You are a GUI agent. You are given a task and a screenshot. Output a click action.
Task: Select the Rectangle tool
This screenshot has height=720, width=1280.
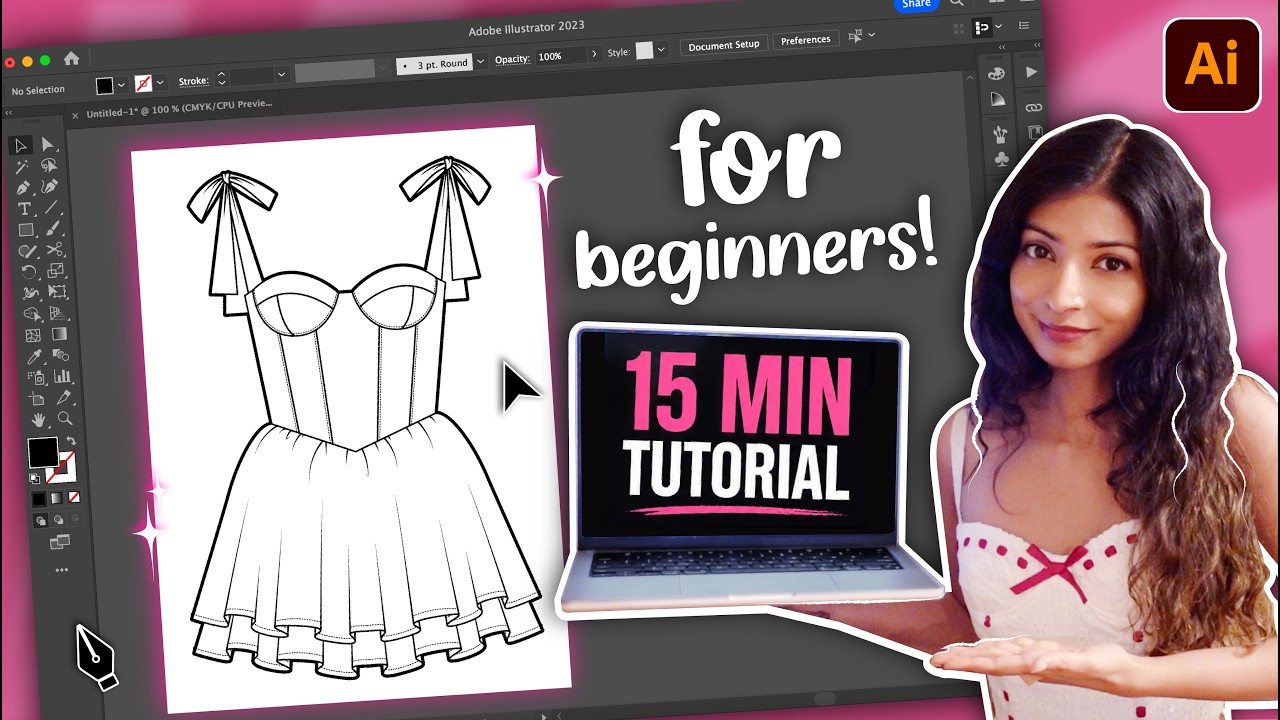26,229
